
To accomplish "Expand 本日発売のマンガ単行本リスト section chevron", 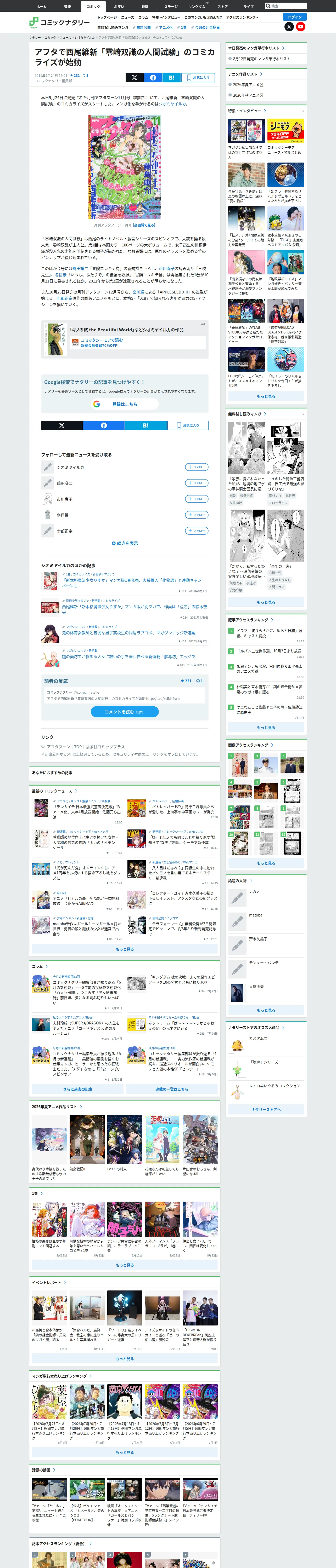I will pyautogui.click(x=284, y=48).
